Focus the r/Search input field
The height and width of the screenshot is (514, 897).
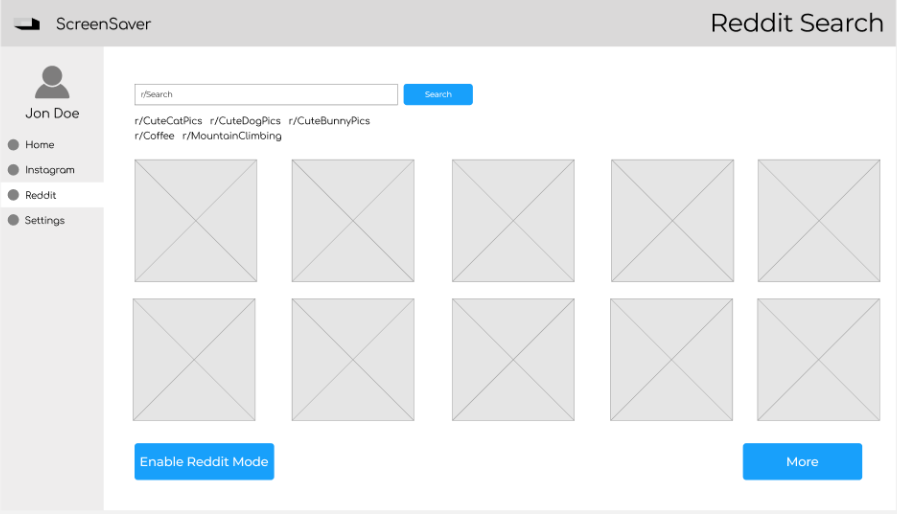[266, 94]
